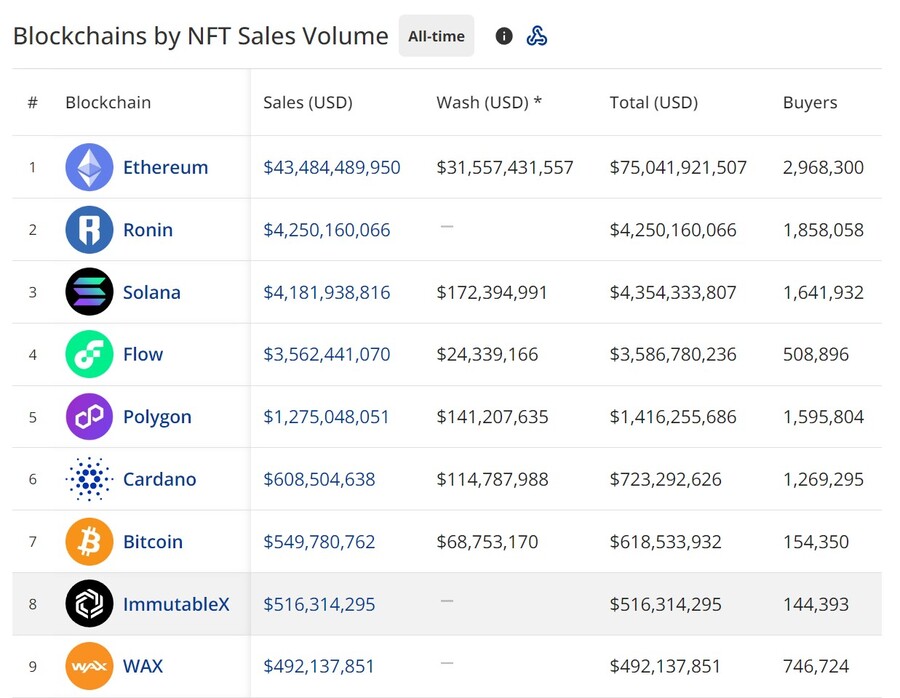Select Ronin buyers count 1,858,058
The image size is (900, 698).
coord(824,230)
